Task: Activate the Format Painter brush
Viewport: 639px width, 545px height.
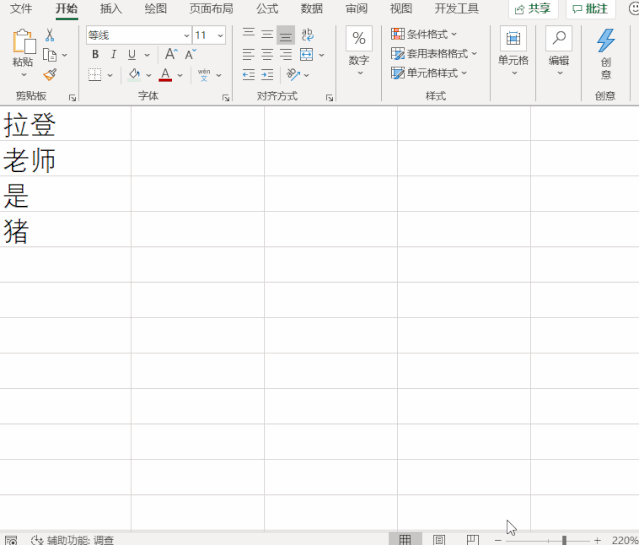Action: pyautogui.click(x=50, y=75)
